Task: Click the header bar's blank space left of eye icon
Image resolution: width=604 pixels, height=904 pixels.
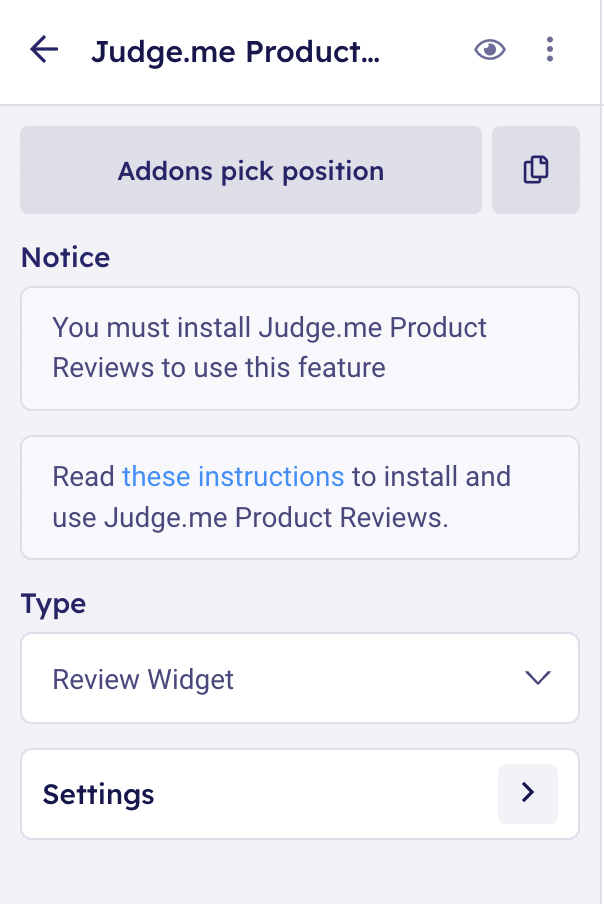Action: coord(425,50)
